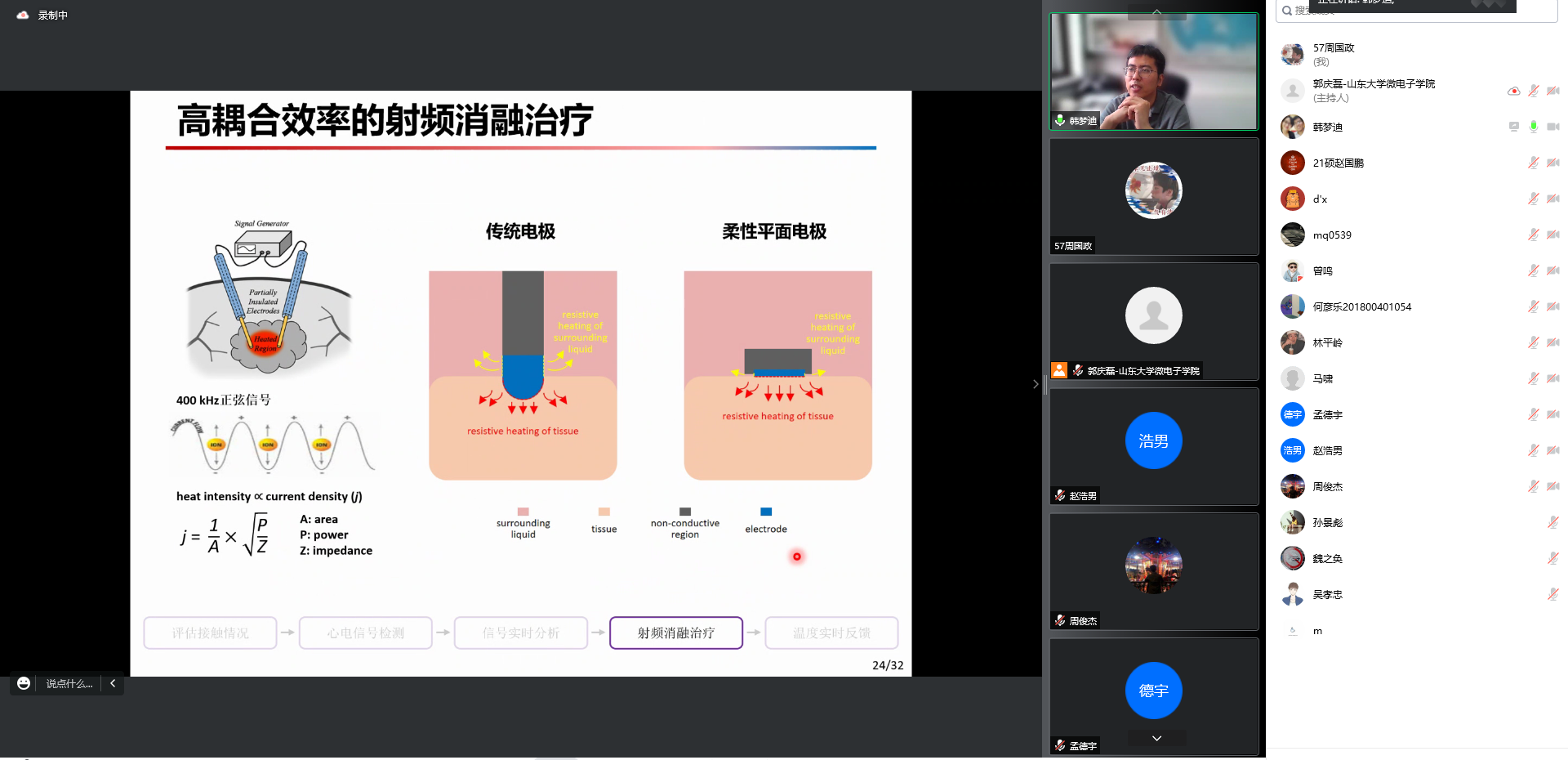Click muted mic icon in 吴孝忠 row
1568x760 pixels.
[x=1553, y=594]
